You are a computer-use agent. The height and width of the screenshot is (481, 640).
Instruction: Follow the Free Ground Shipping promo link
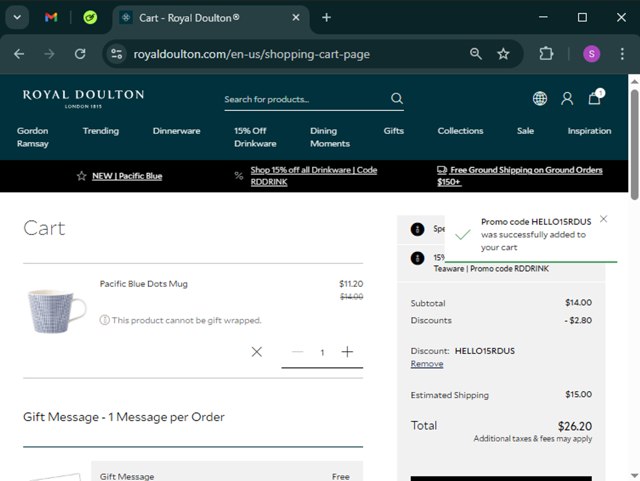click(x=520, y=176)
